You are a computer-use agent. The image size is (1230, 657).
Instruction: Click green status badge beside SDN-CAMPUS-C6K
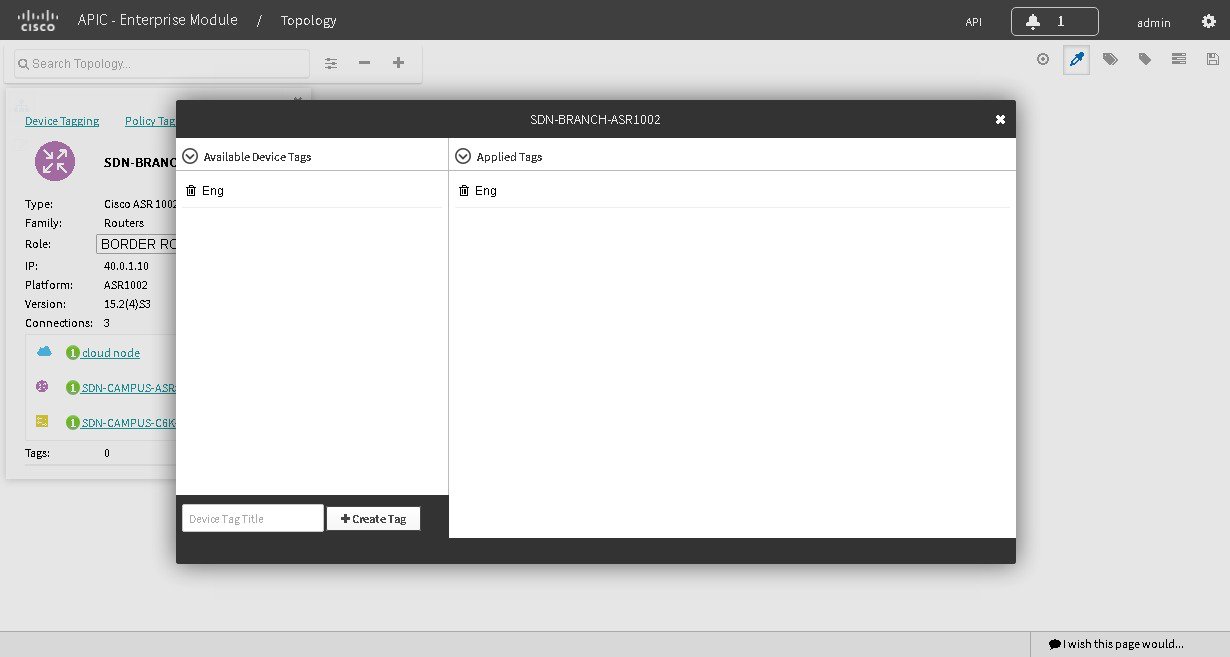pos(72,423)
